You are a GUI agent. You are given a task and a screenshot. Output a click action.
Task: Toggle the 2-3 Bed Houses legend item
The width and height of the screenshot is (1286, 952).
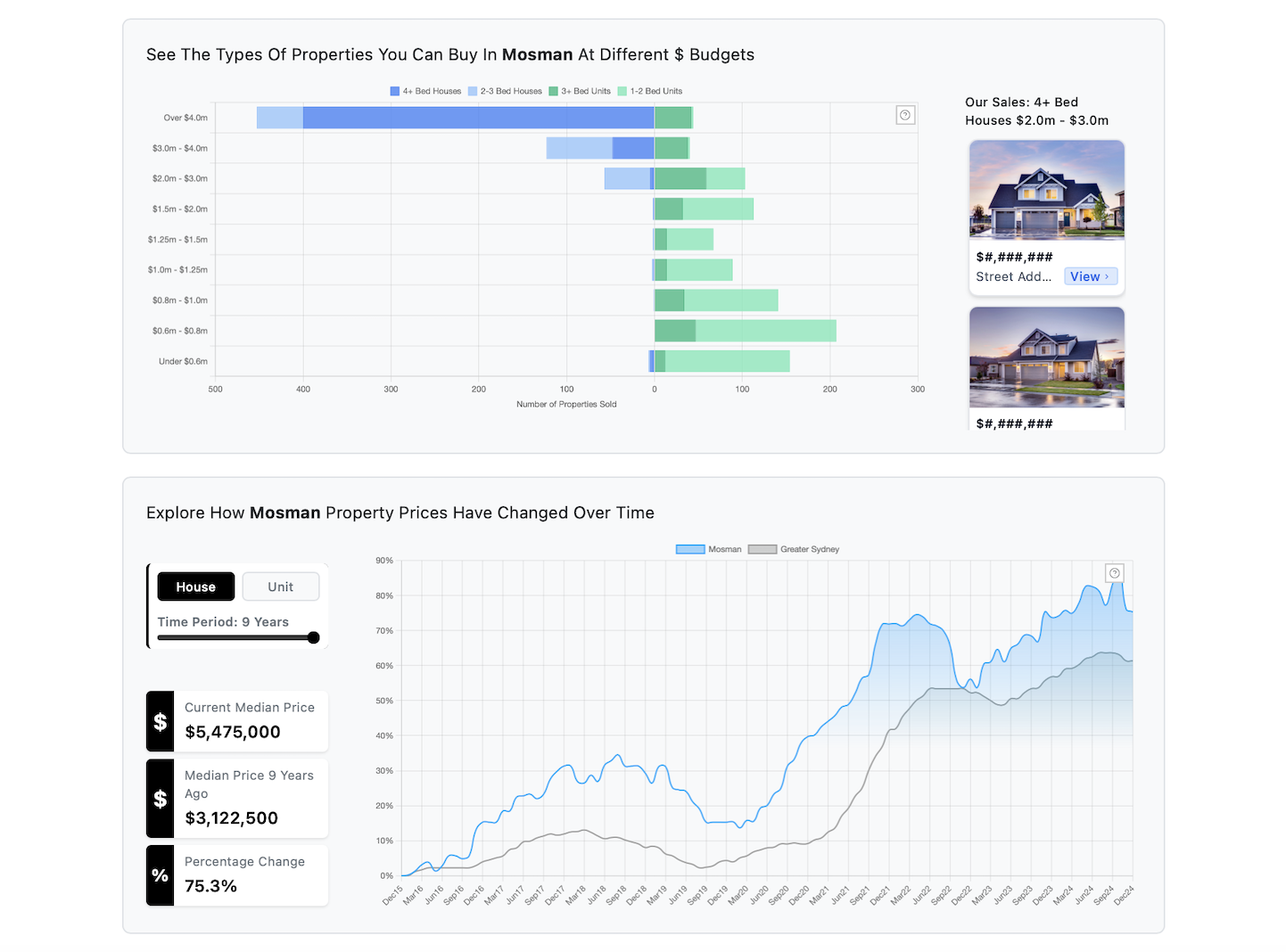click(505, 91)
